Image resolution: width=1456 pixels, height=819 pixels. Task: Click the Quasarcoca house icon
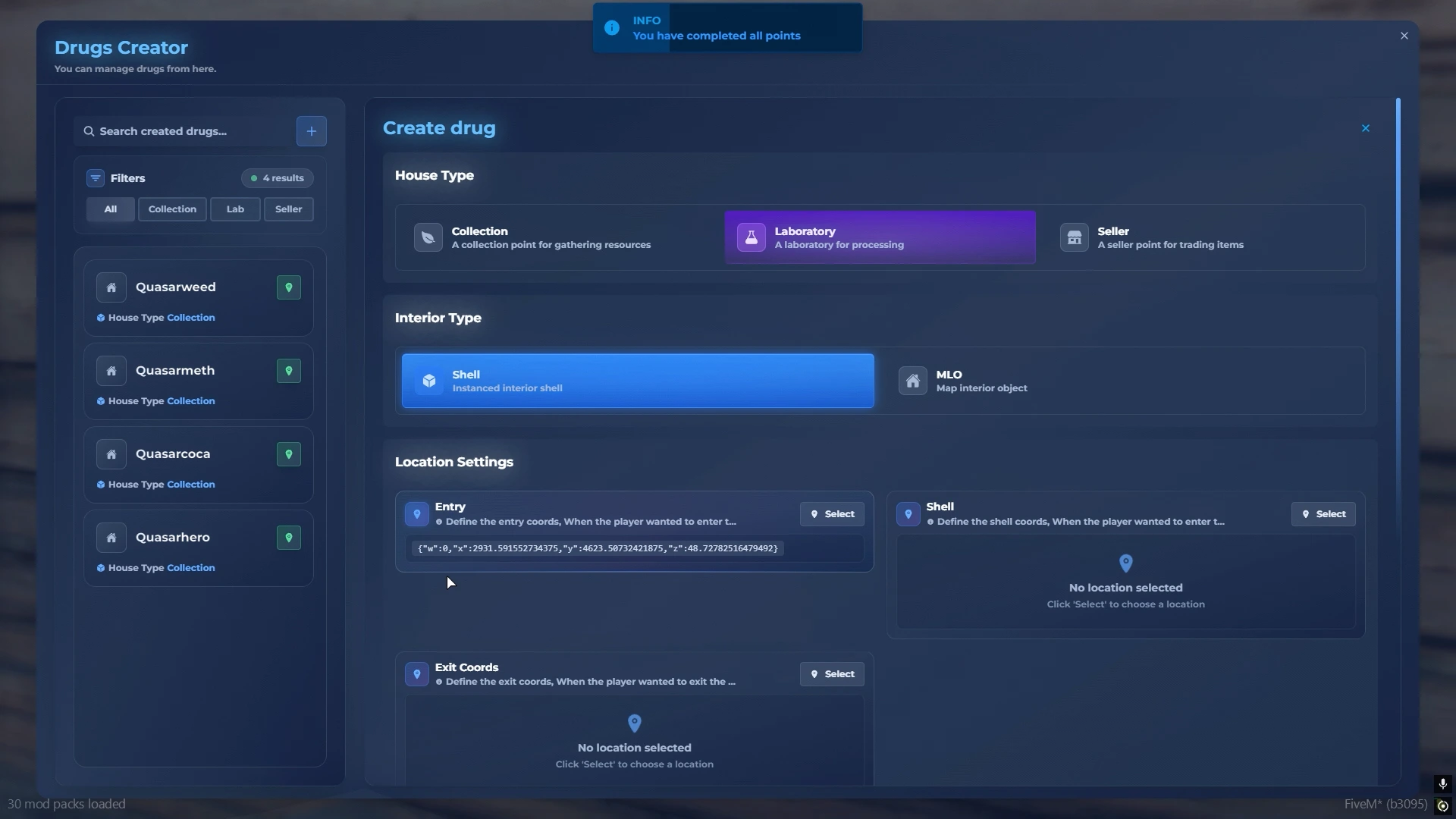tap(111, 454)
